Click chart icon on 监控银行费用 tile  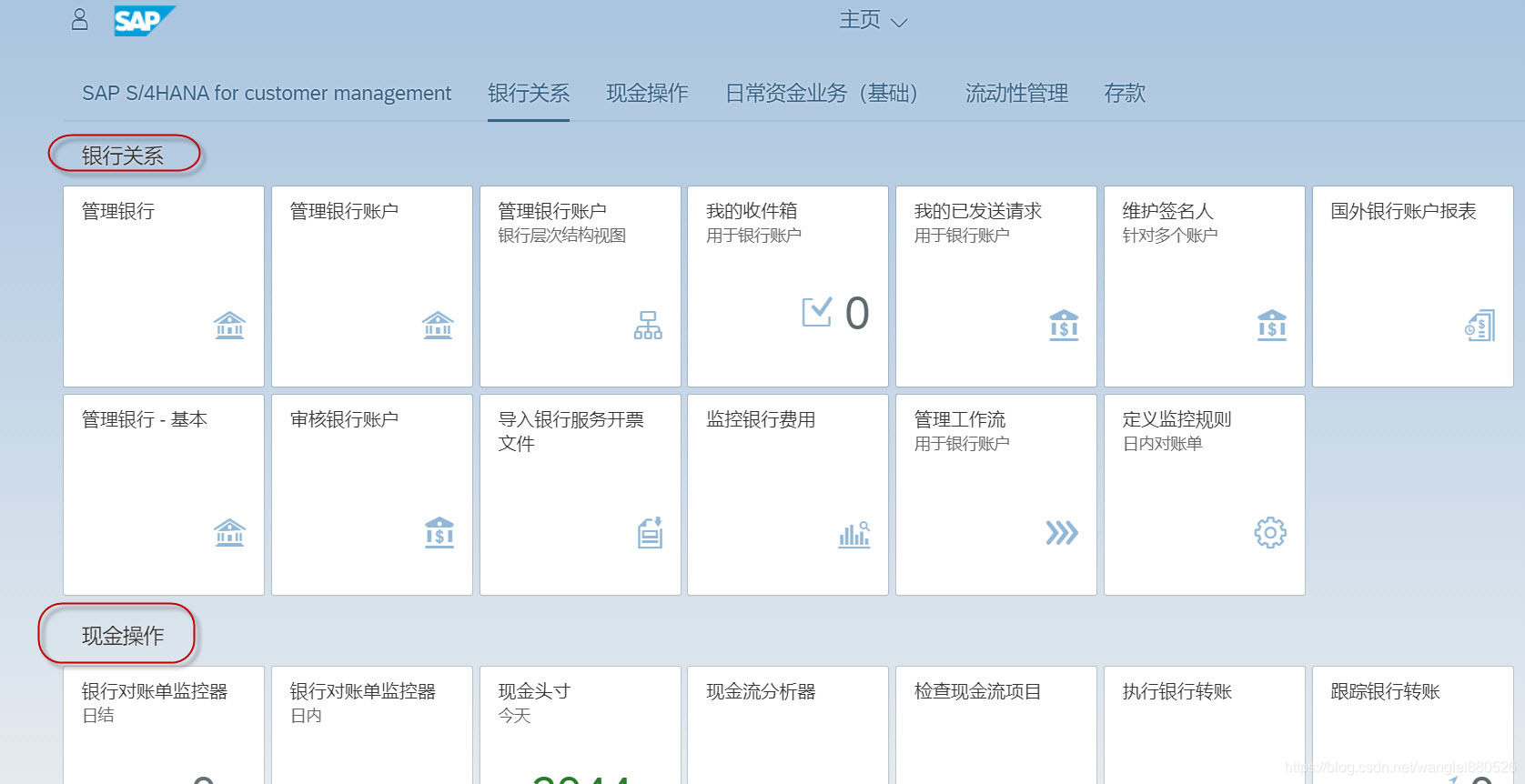point(854,534)
